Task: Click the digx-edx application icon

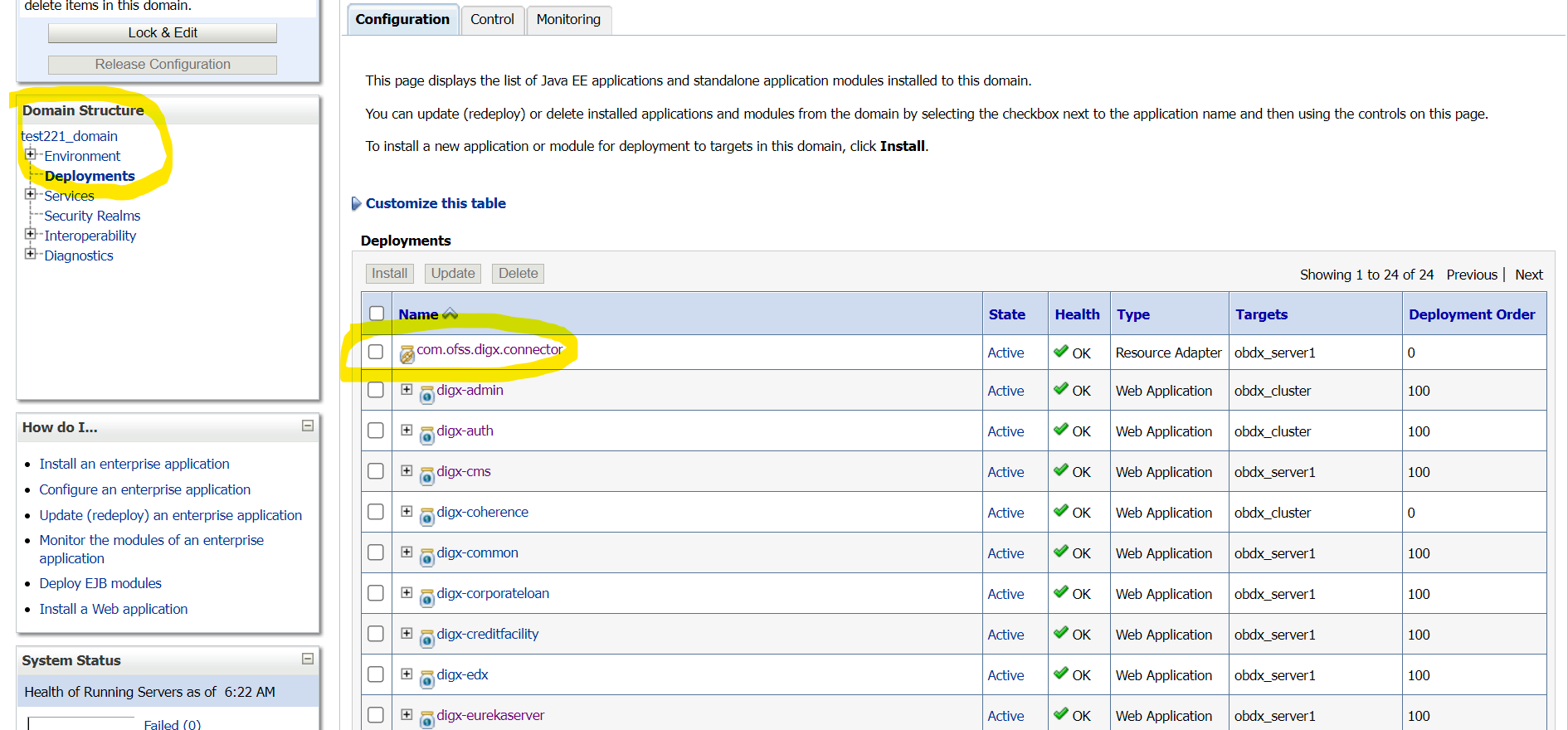Action: point(427,679)
